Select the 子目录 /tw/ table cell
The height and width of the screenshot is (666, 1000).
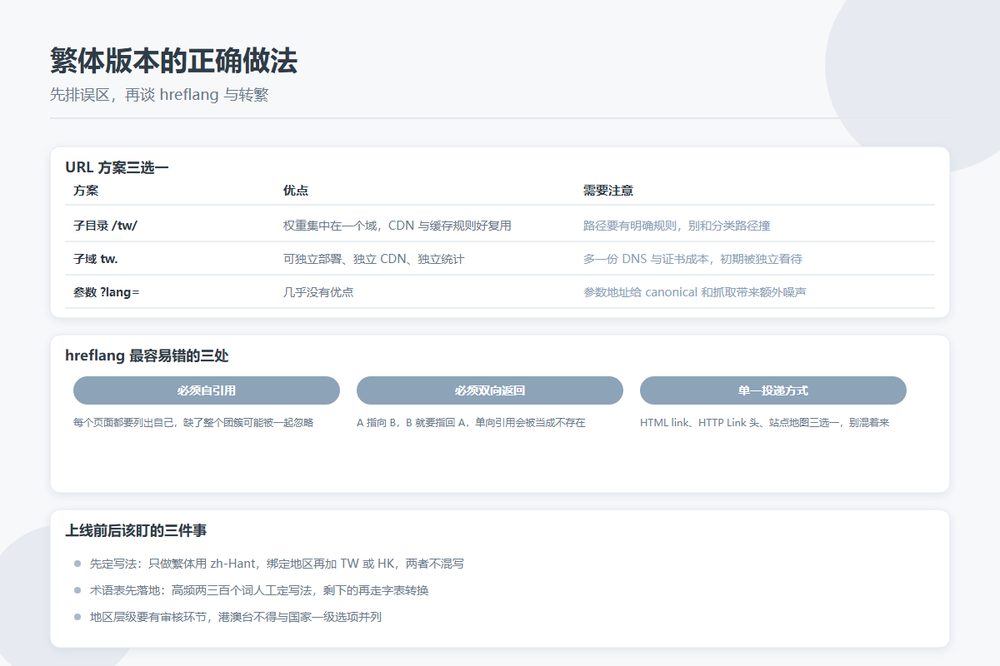(105, 225)
